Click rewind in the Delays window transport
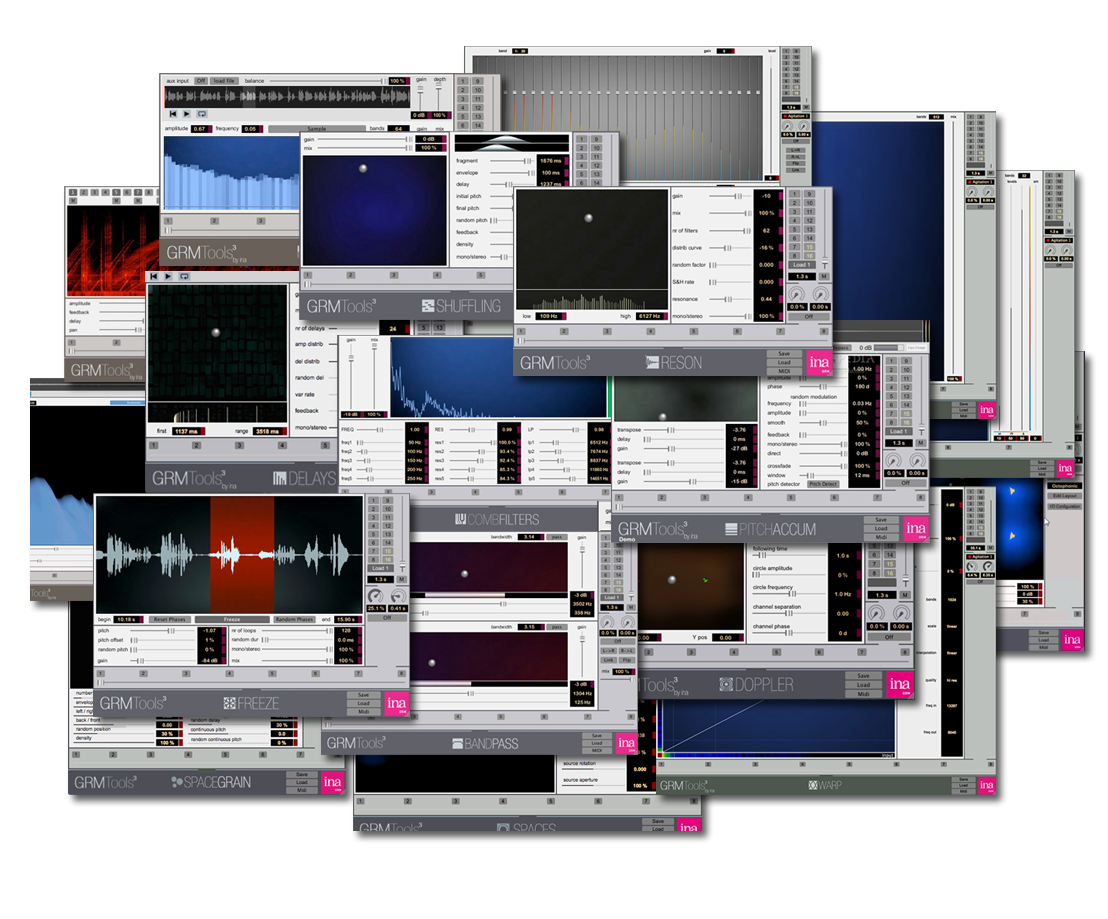The height and width of the screenshot is (919, 1108). 153,276
